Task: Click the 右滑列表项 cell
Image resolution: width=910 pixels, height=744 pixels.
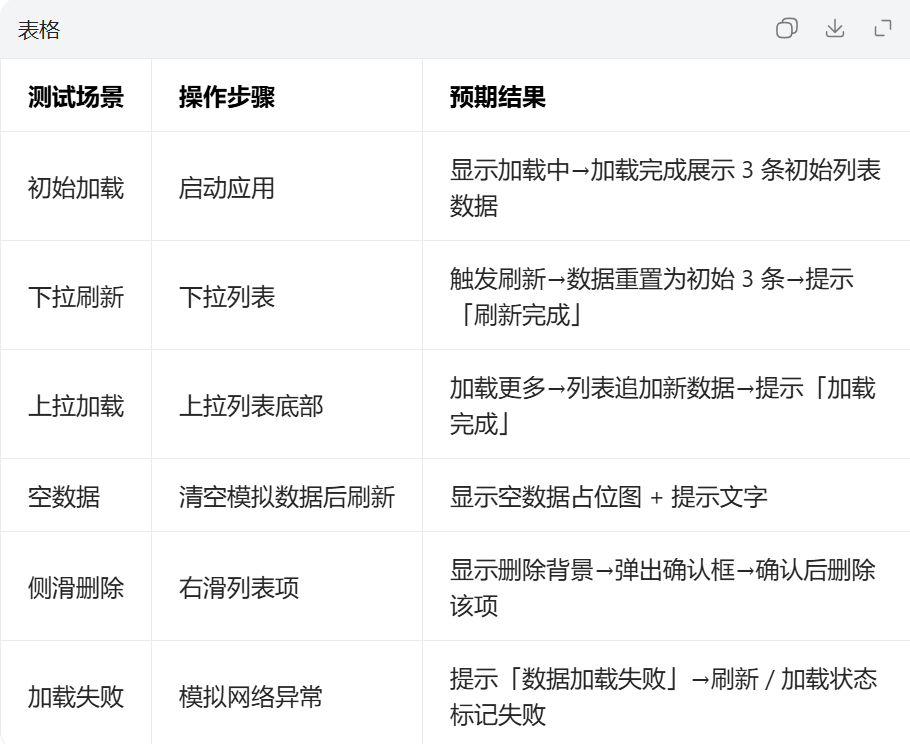Action: click(287, 587)
